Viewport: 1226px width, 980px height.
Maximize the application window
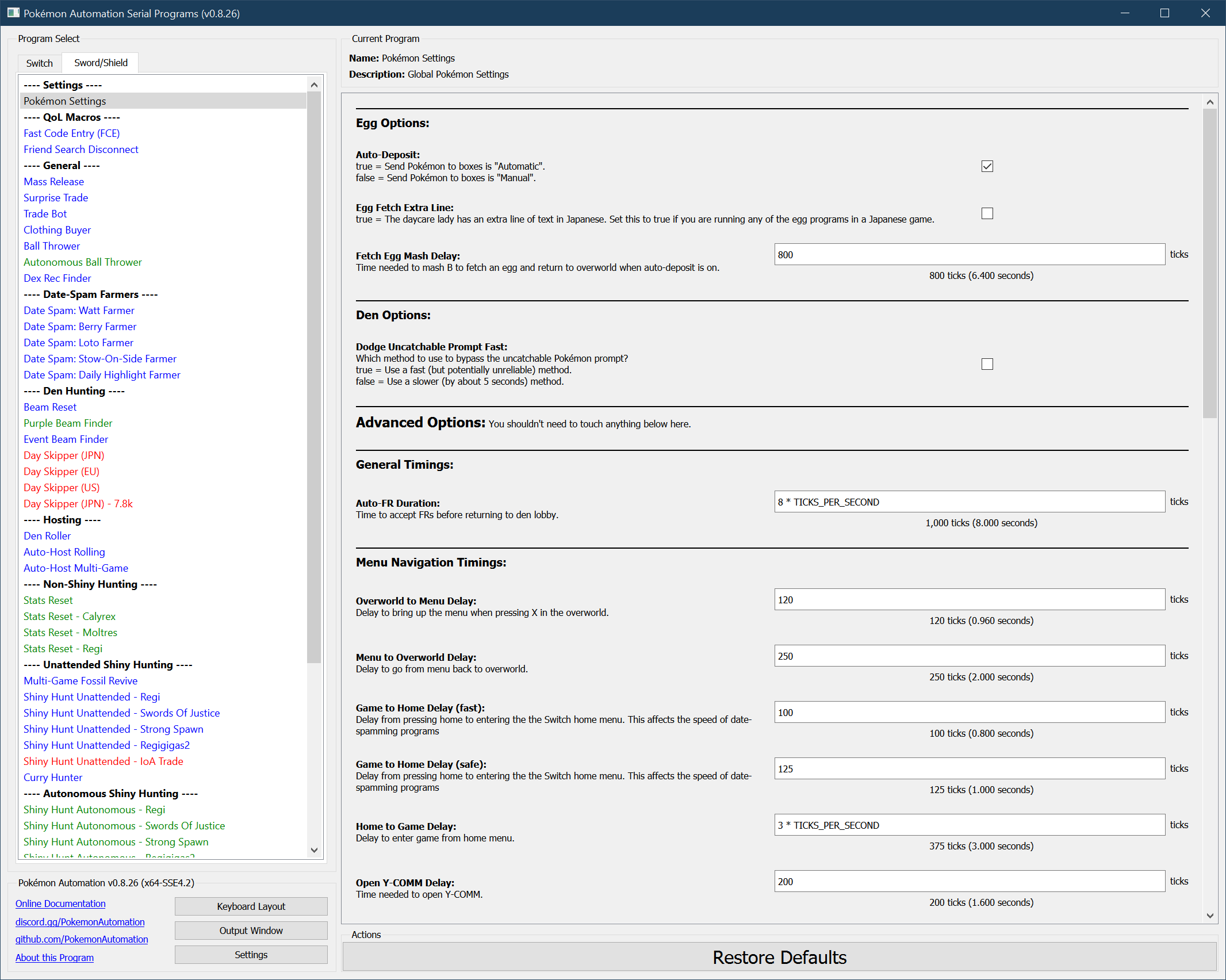[1164, 13]
